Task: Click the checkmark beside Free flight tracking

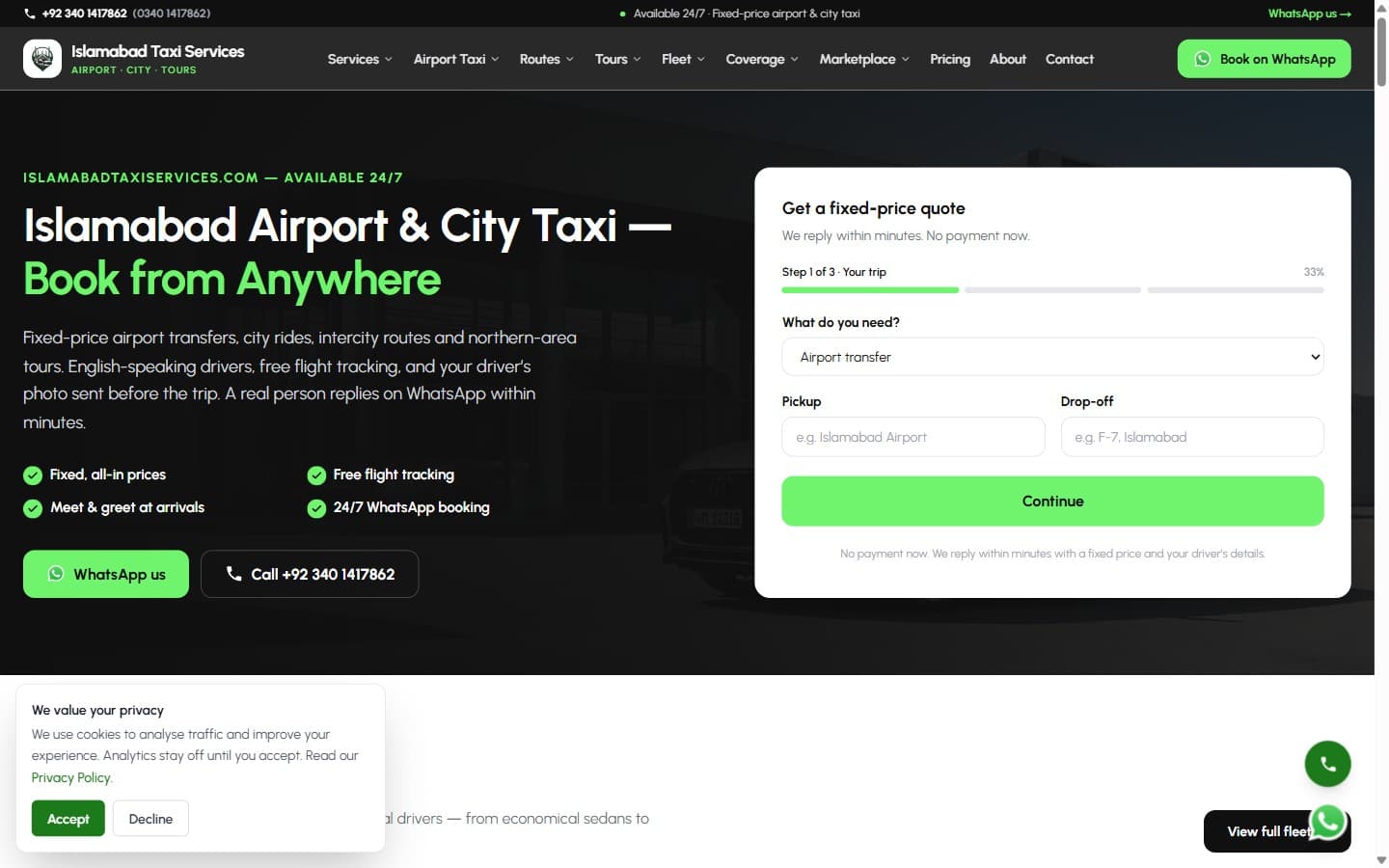Action: (316, 475)
